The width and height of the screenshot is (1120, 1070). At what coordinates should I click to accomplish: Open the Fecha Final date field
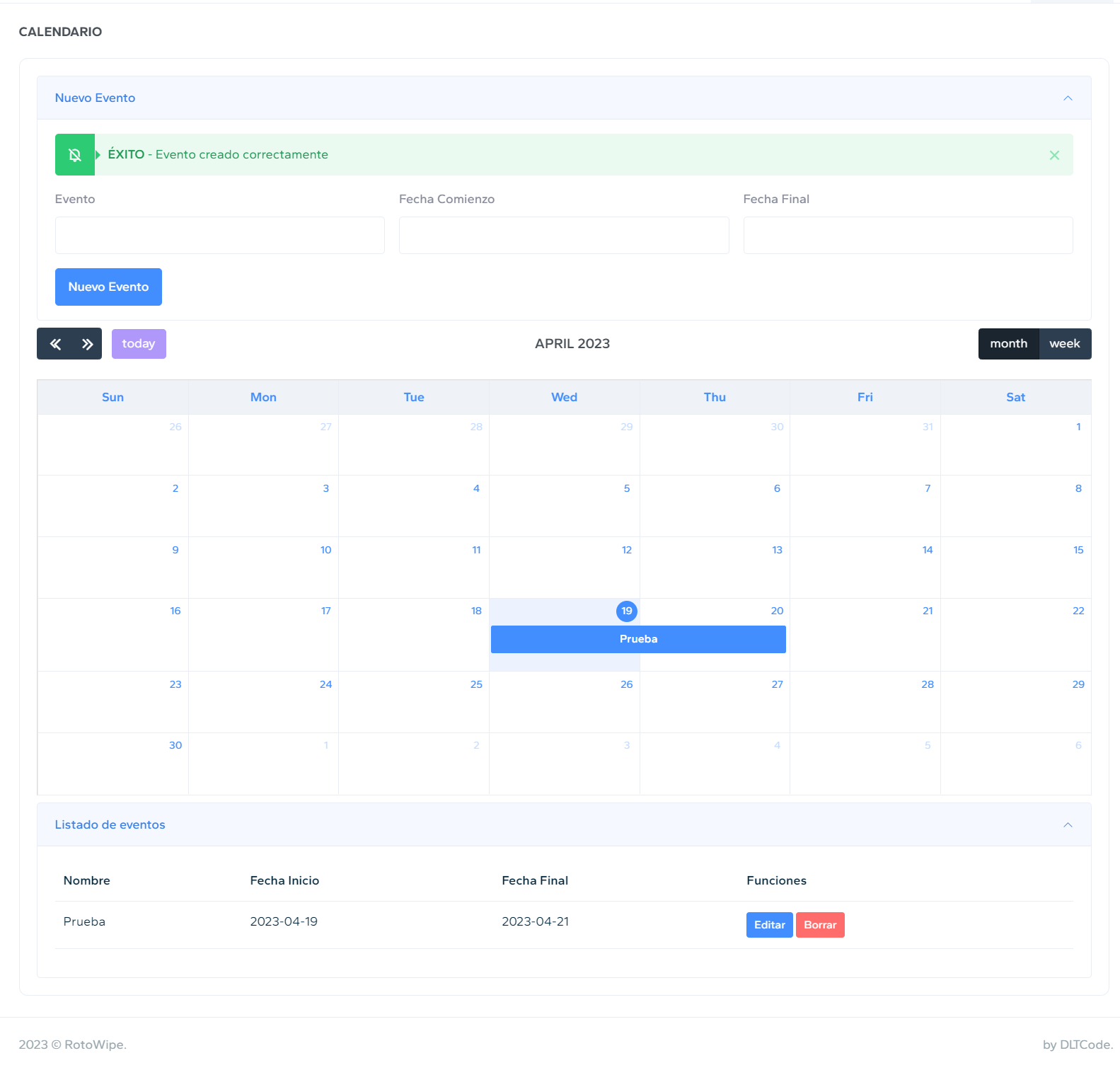click(907, 236)
